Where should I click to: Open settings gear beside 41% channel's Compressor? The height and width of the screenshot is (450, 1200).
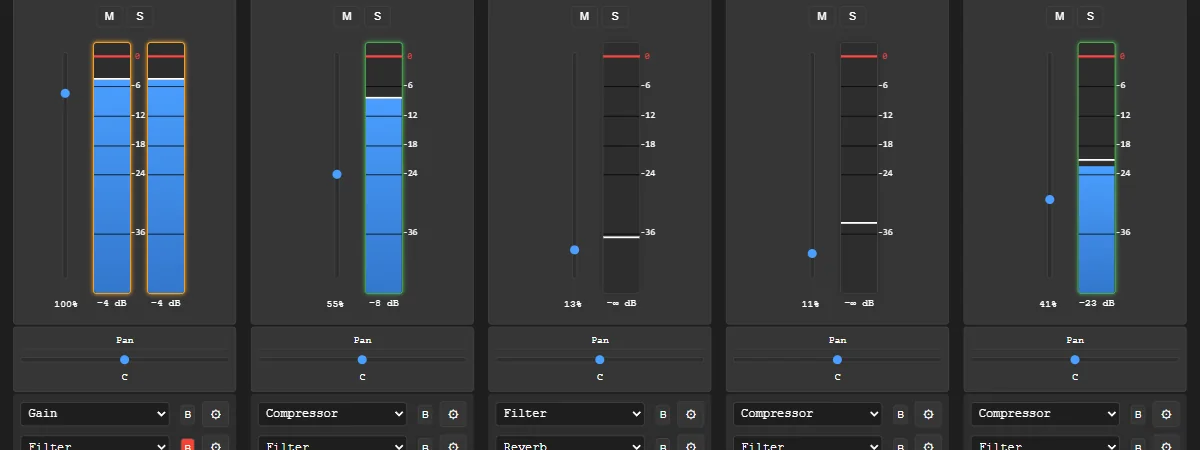coord(1166,414)
